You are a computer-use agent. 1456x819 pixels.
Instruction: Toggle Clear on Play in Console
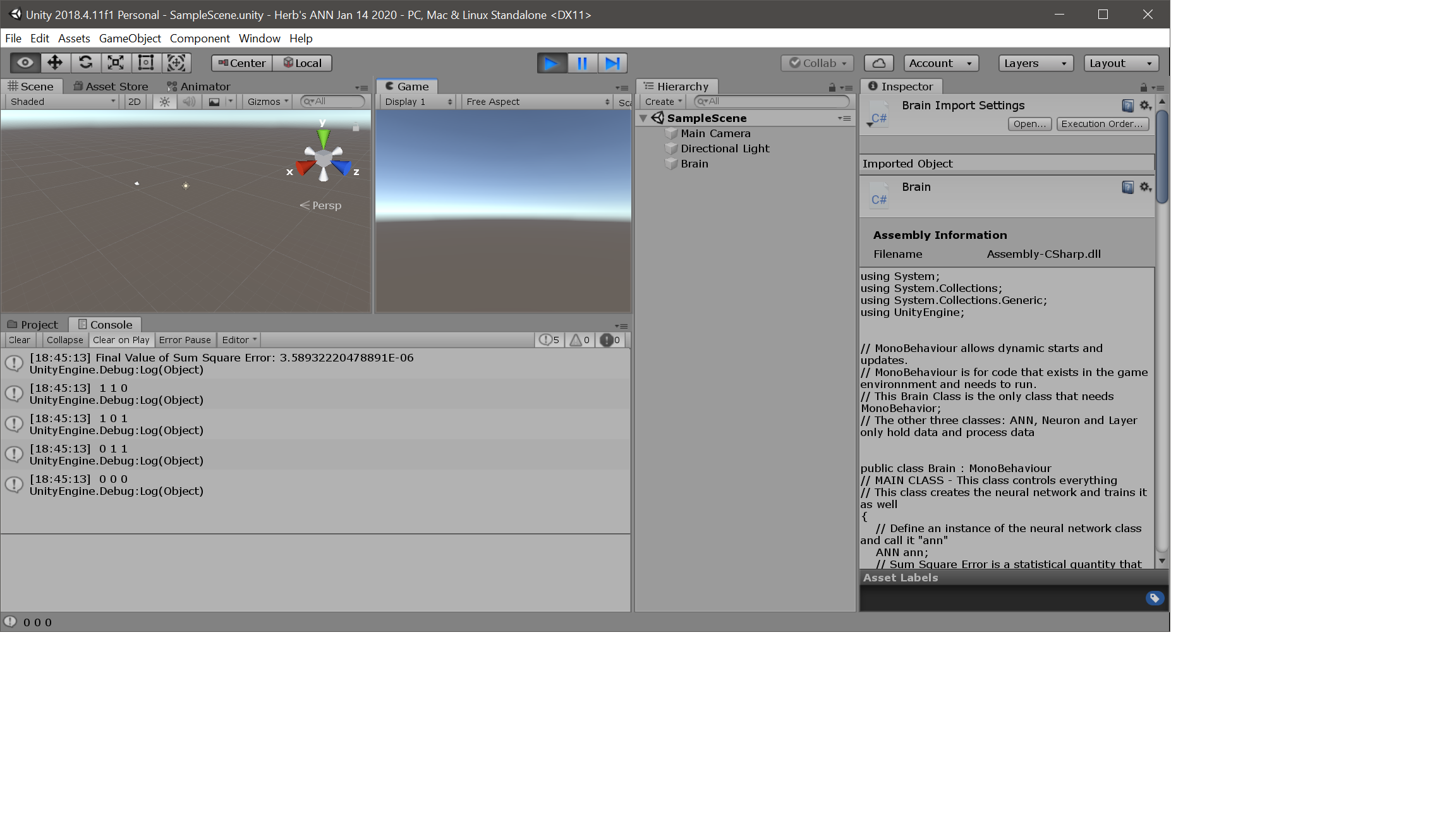point(121,340)
